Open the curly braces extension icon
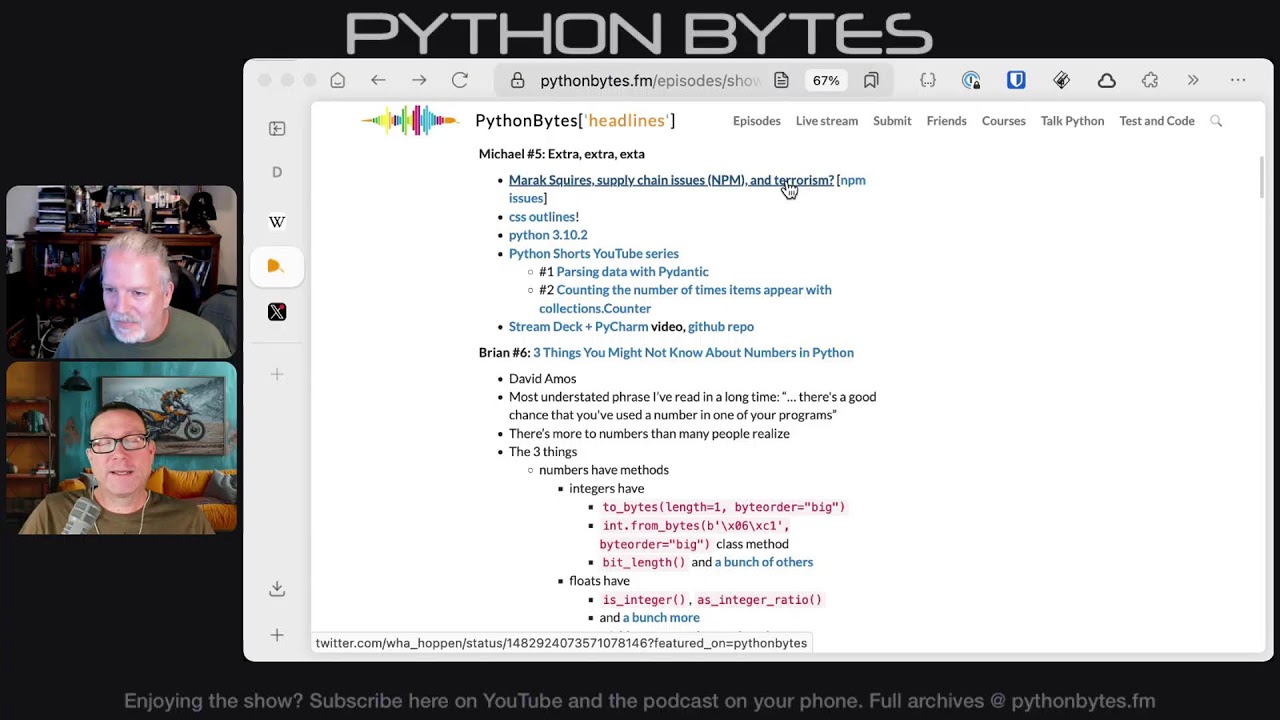The image size is (1280, 720). (x=927, y=80)
